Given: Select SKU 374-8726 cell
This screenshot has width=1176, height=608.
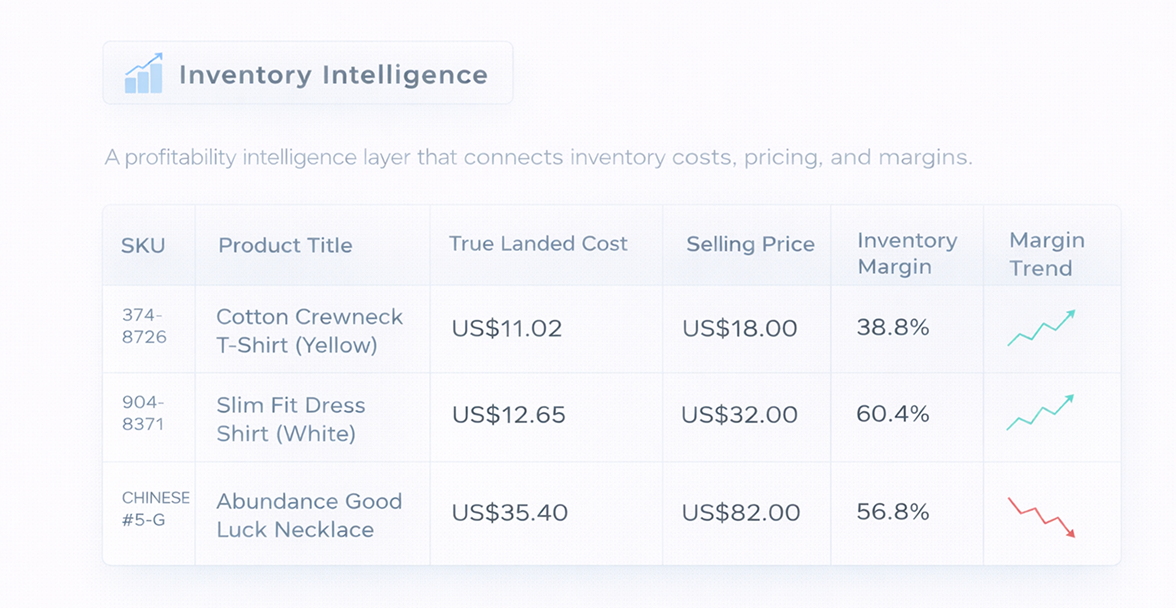Looking at the screenshot, I should [144, 326].
